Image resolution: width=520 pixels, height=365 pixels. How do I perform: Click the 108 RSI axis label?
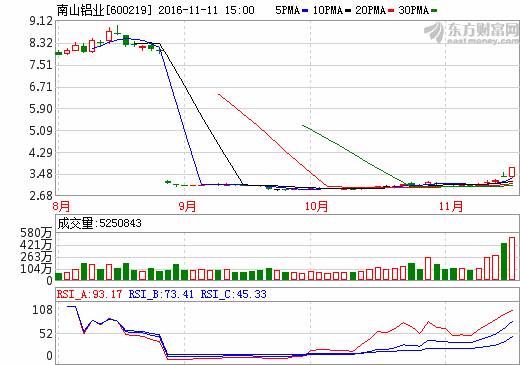[x=42, y=310]
